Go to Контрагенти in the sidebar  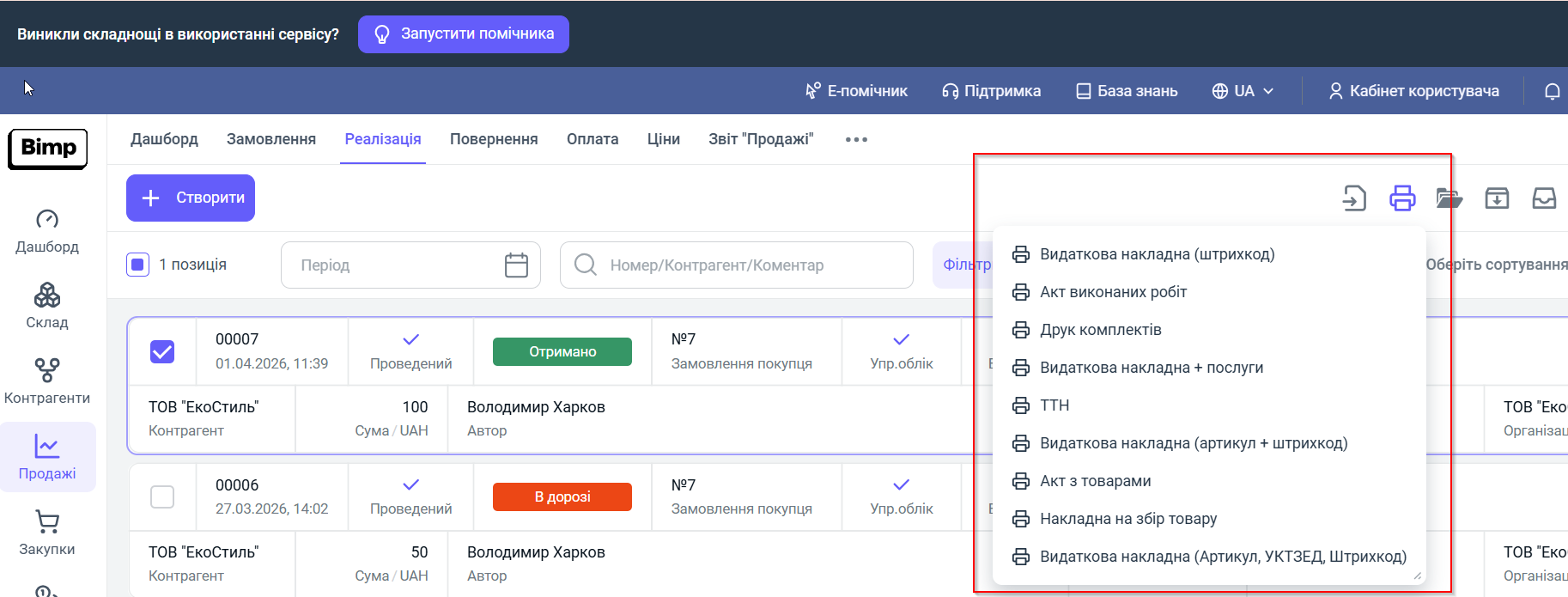point(47,381)
